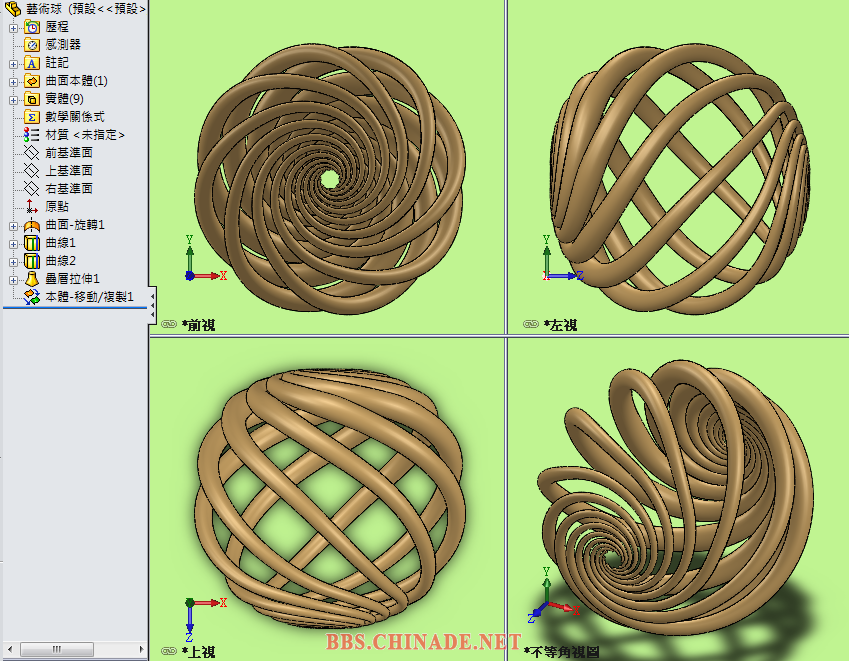Screen dimensions: 849x661
Task: Select the 上基準面 label
Action: (69, 171)
